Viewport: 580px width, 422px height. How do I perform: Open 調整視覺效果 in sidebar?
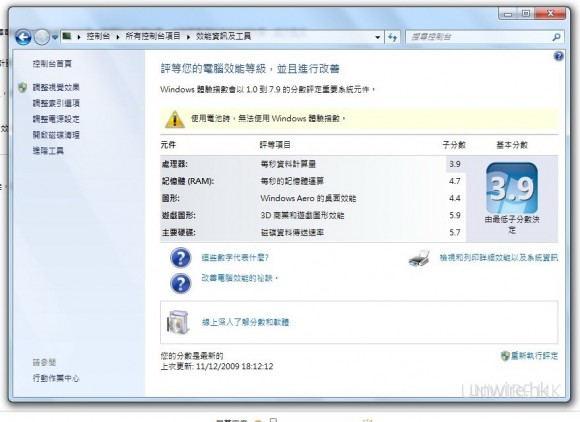pyautogui.click(x=56, y=87)
